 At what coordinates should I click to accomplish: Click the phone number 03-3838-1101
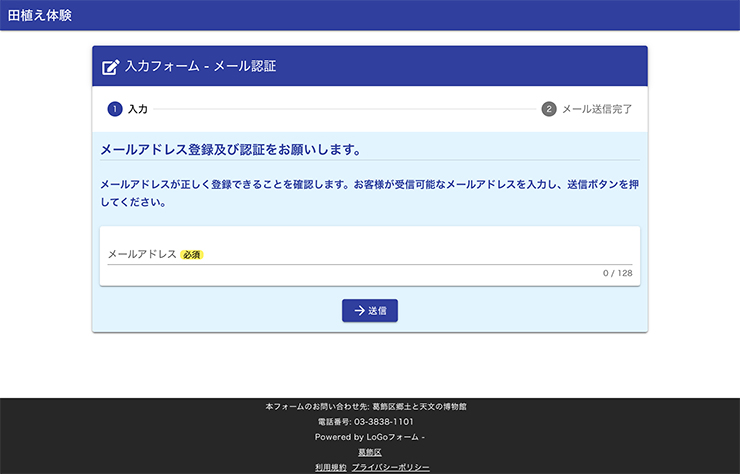click(370, 422)
